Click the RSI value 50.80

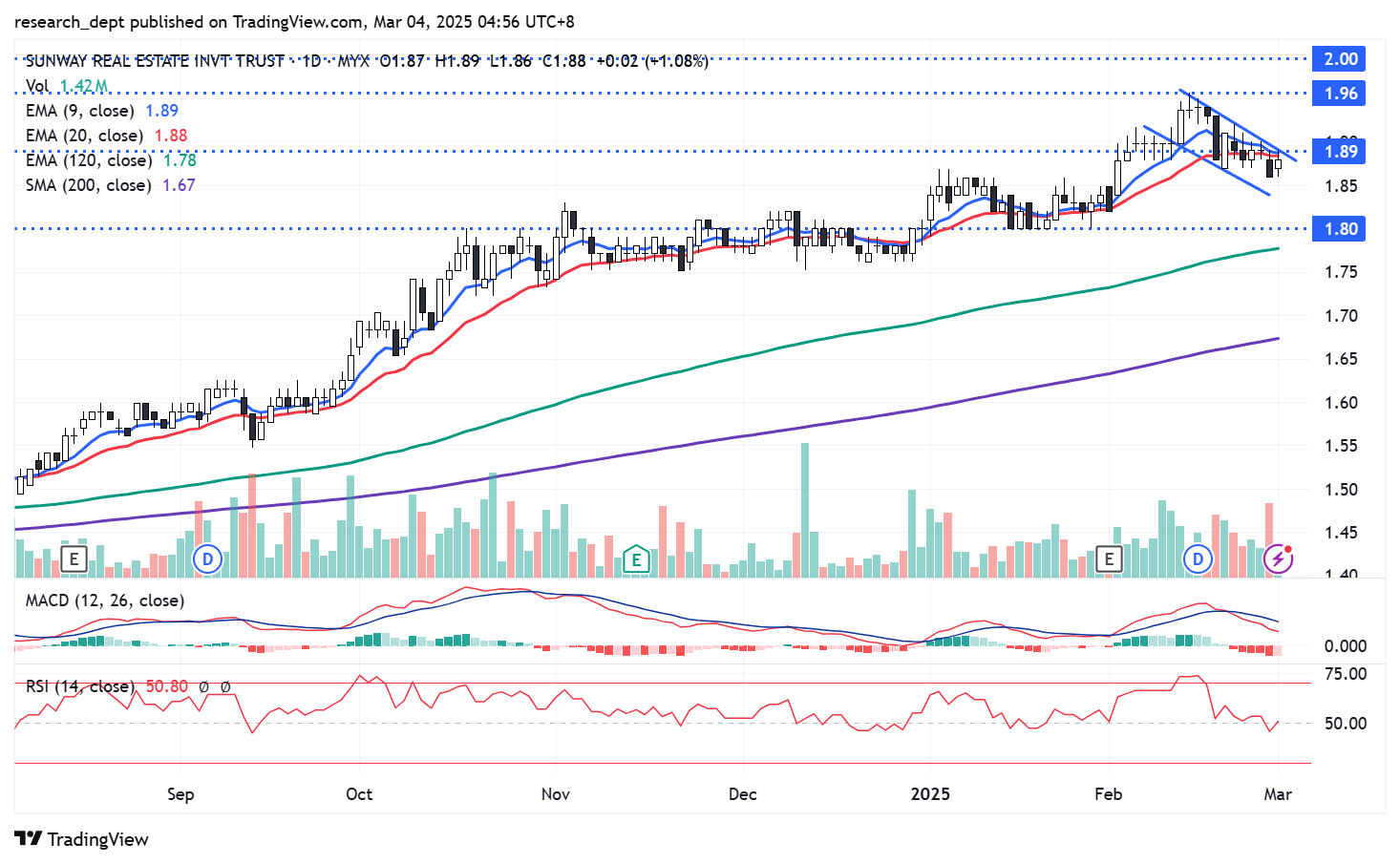tap(167, 686)
